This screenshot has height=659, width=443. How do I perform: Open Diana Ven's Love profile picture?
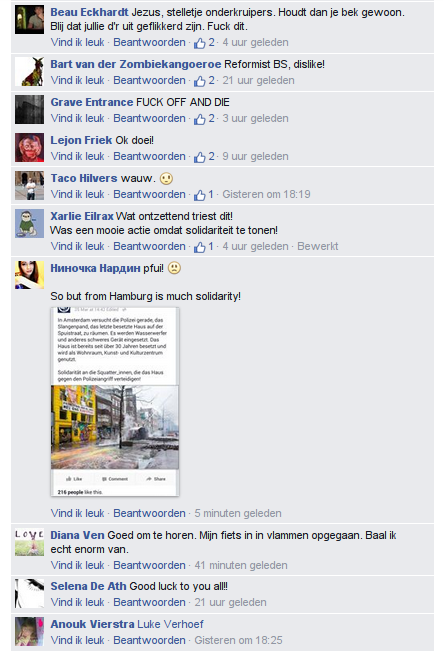pos(29,542)
